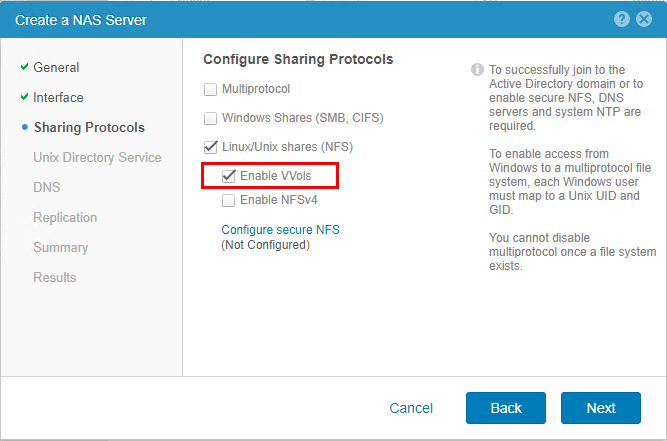667x441 pixels.
Task: Click the info icon beside the help text
Action: point(477,71)
